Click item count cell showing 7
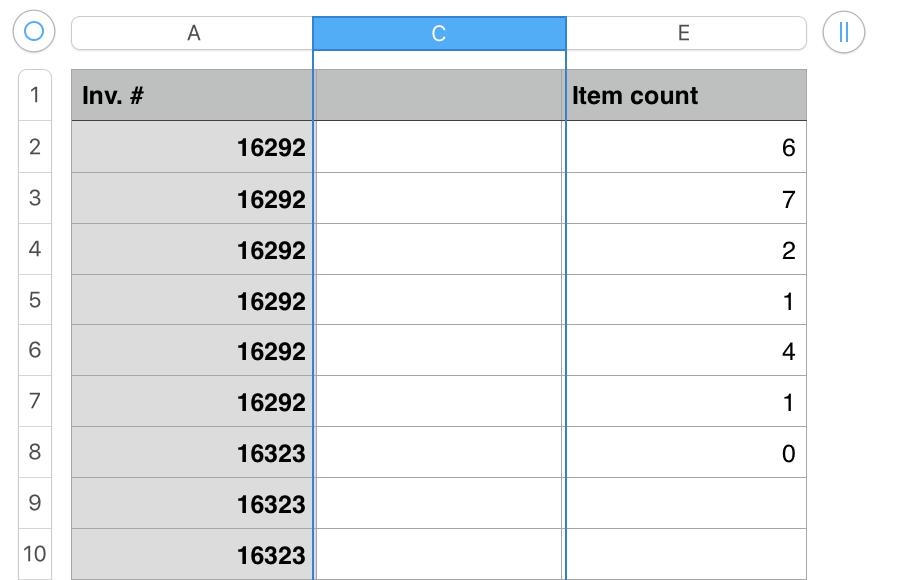 (686, 199)
